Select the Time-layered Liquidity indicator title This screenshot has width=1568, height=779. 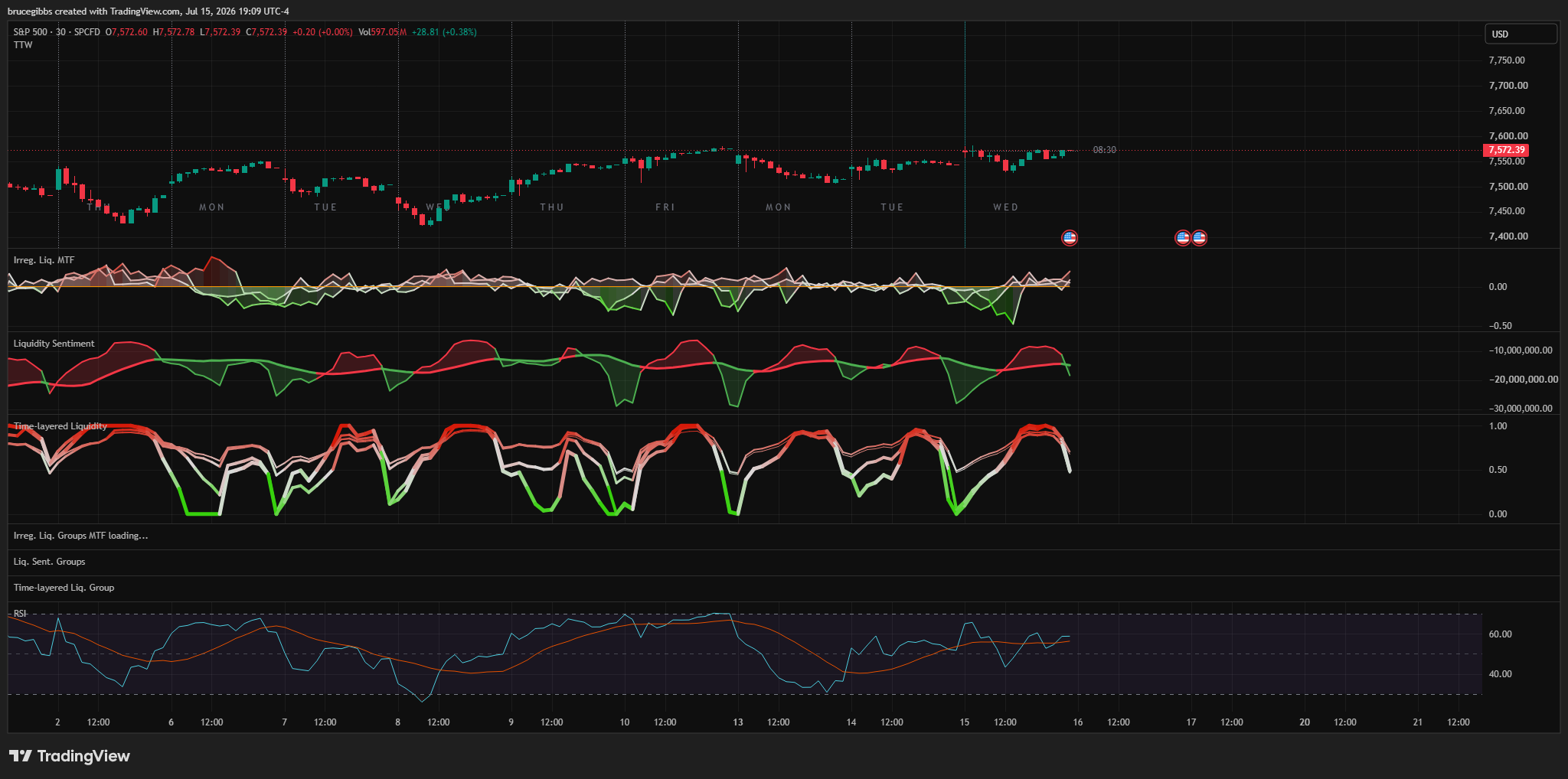pyautogui.click(x=60, y=426)
